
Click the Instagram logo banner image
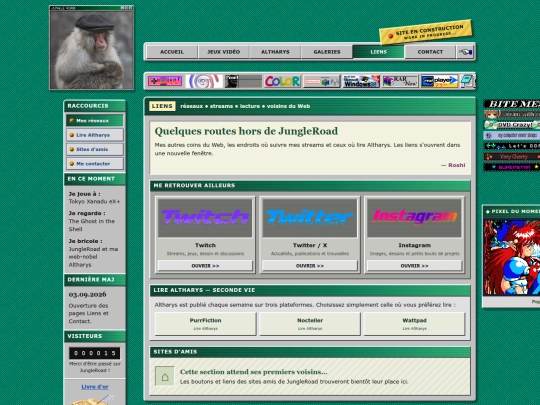click(x=414, y=218)
